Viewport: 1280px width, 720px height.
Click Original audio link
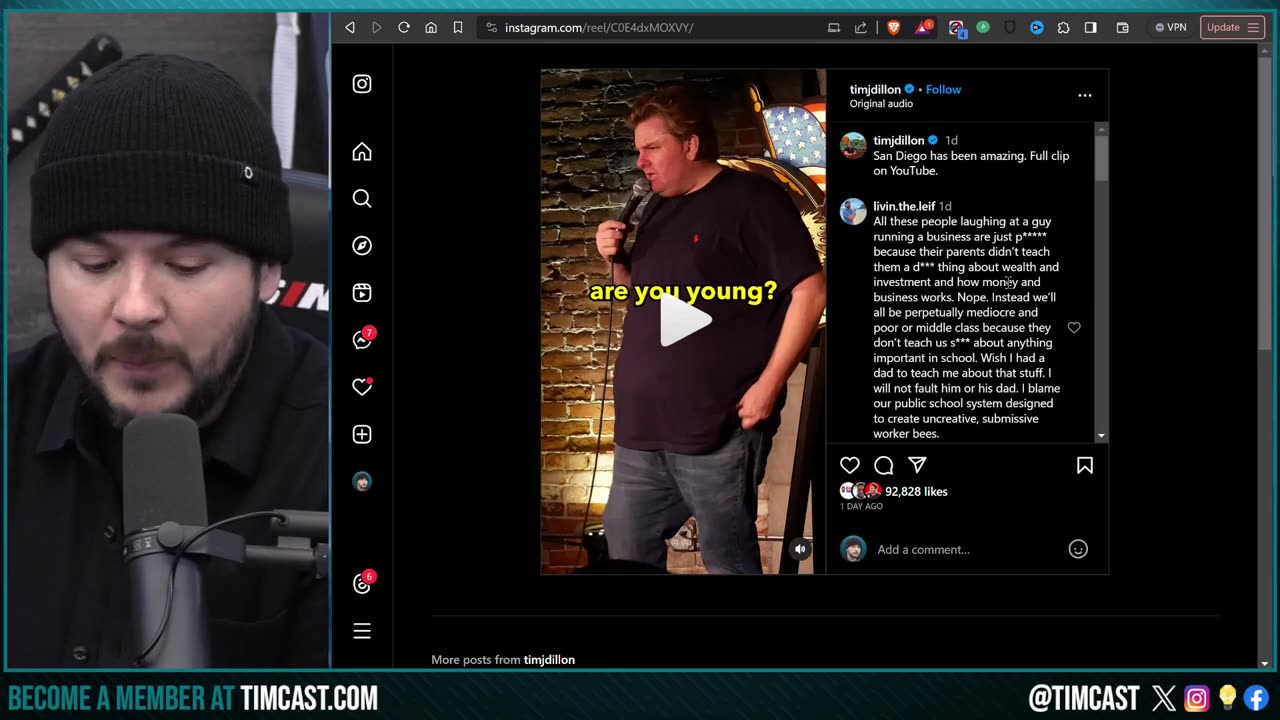click(881, 104)
